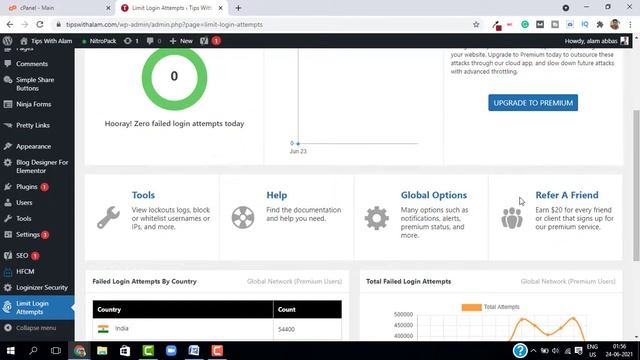Open the extensions puzzle icon
The image size is (640, 360).
pos(600,24)
